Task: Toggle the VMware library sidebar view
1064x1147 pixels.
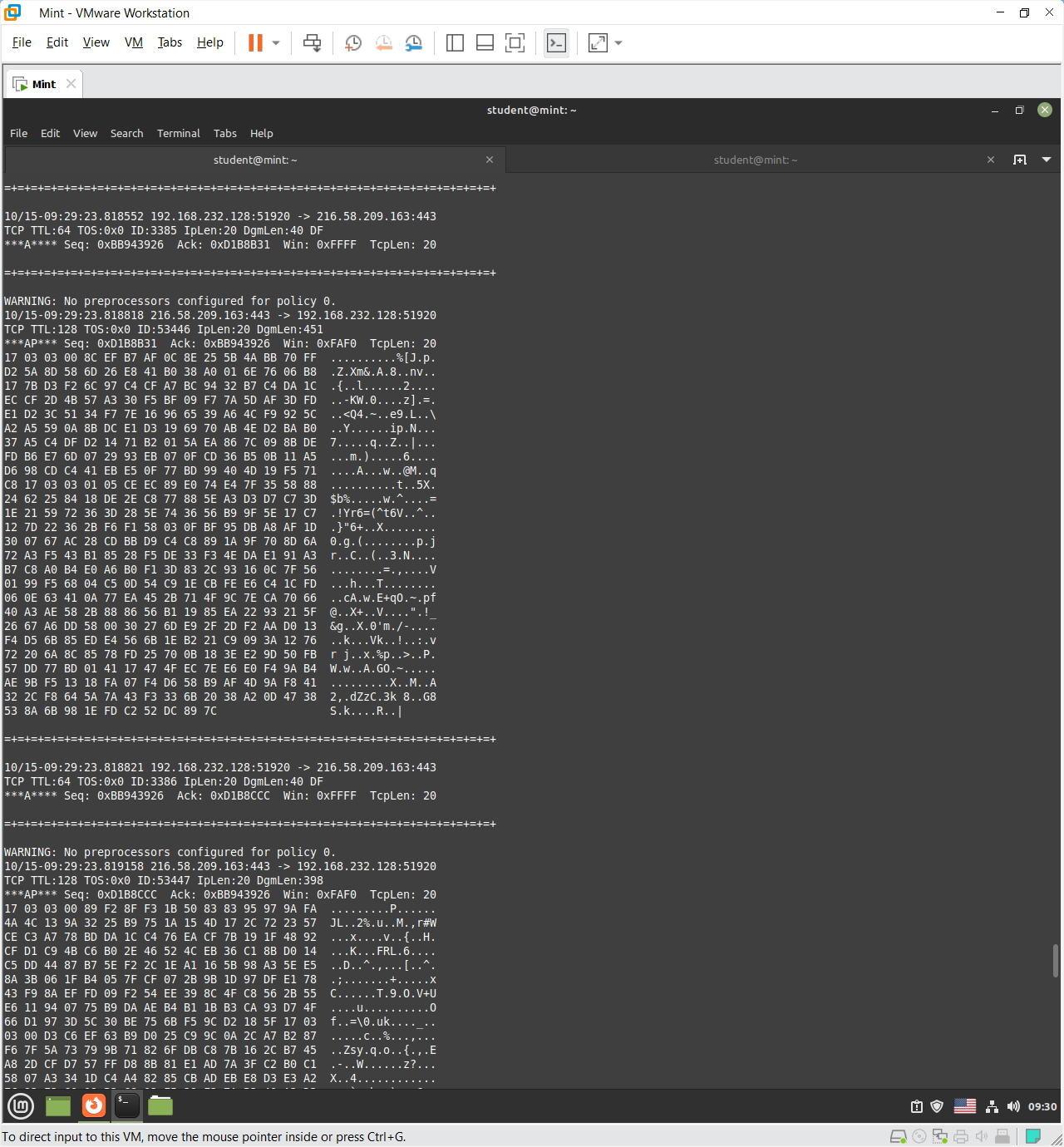Action: 455,43
